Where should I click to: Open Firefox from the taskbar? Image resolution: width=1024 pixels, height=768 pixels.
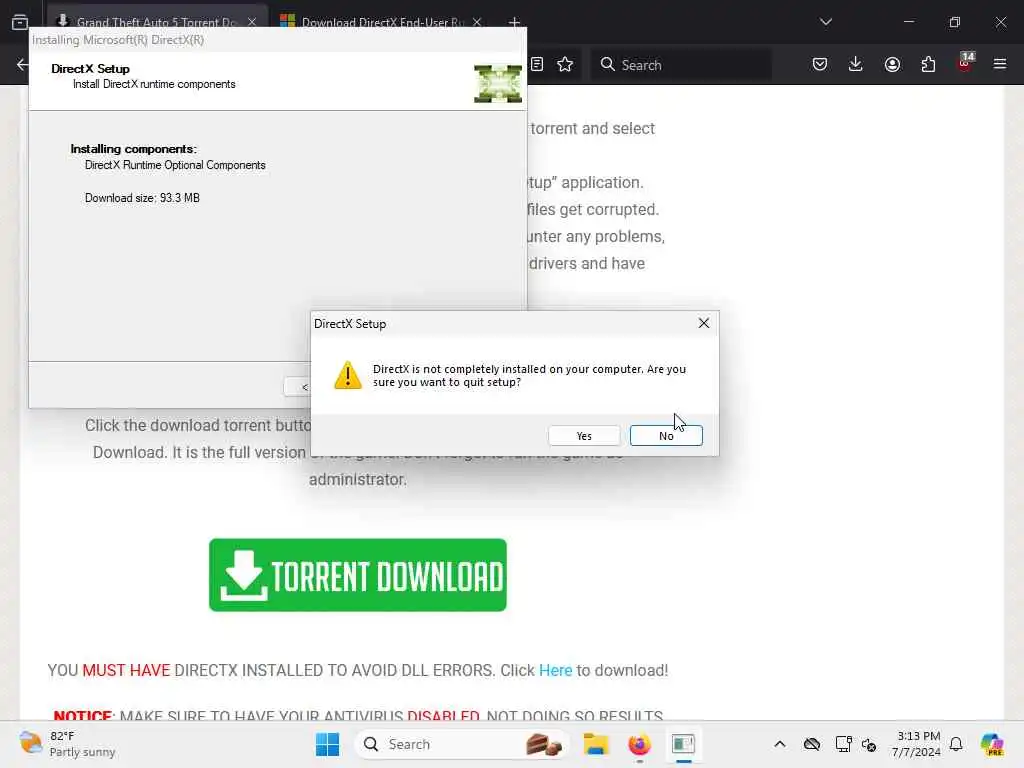[x=639, y=744]
